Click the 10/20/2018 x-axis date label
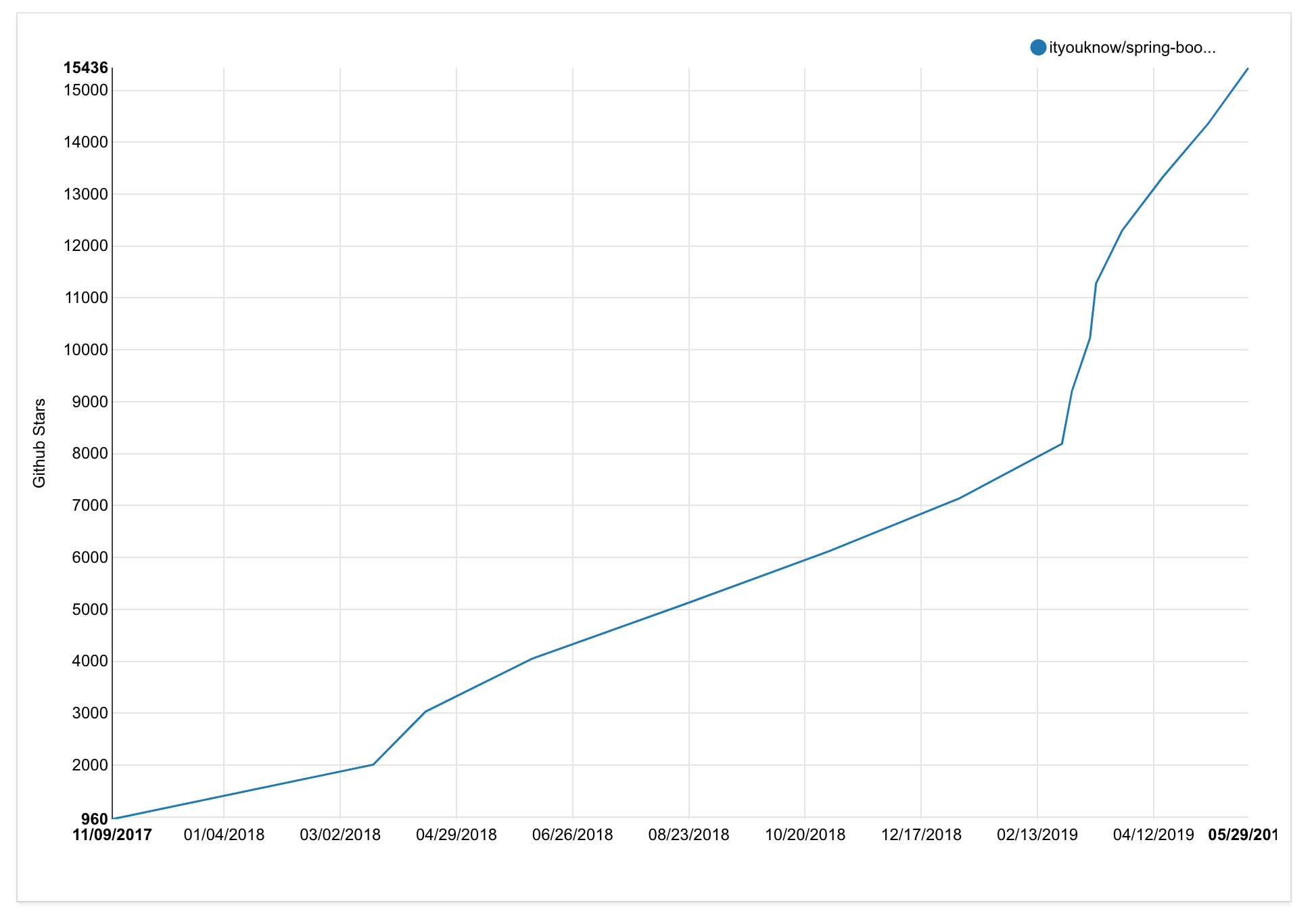The image size is (1312, 924). (805, 835)
